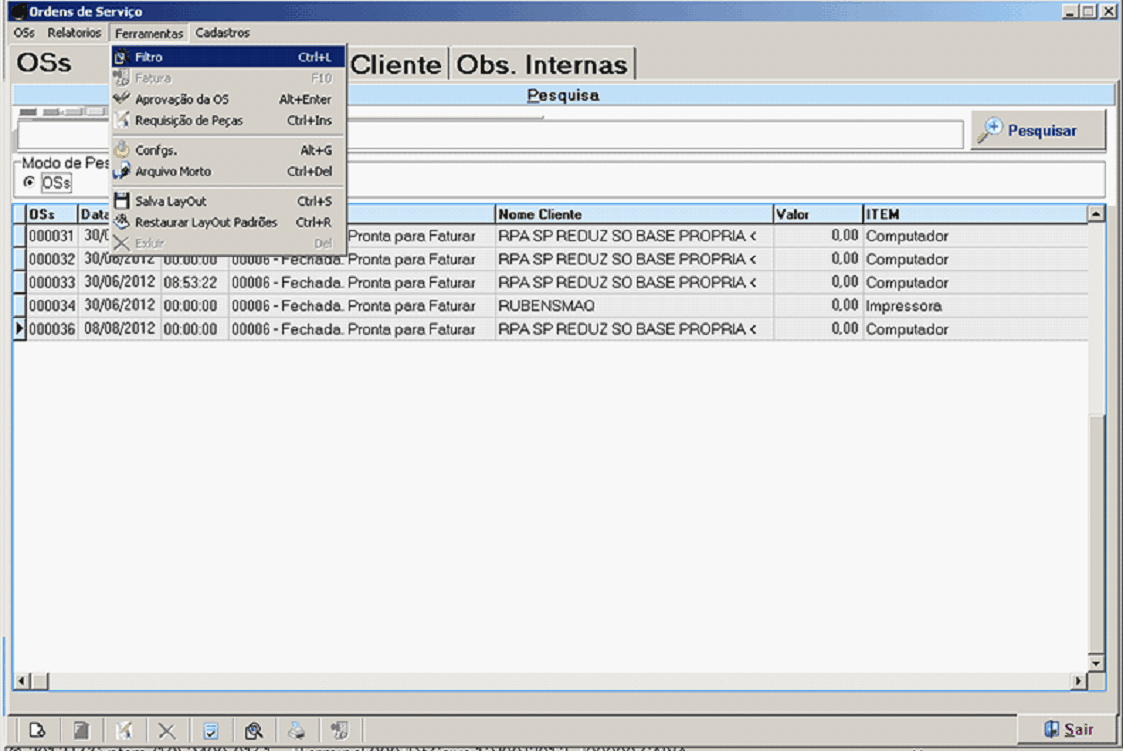Click the magnifier search icon in bottom toolbar
1124x752 pixels.
[253, 731]
